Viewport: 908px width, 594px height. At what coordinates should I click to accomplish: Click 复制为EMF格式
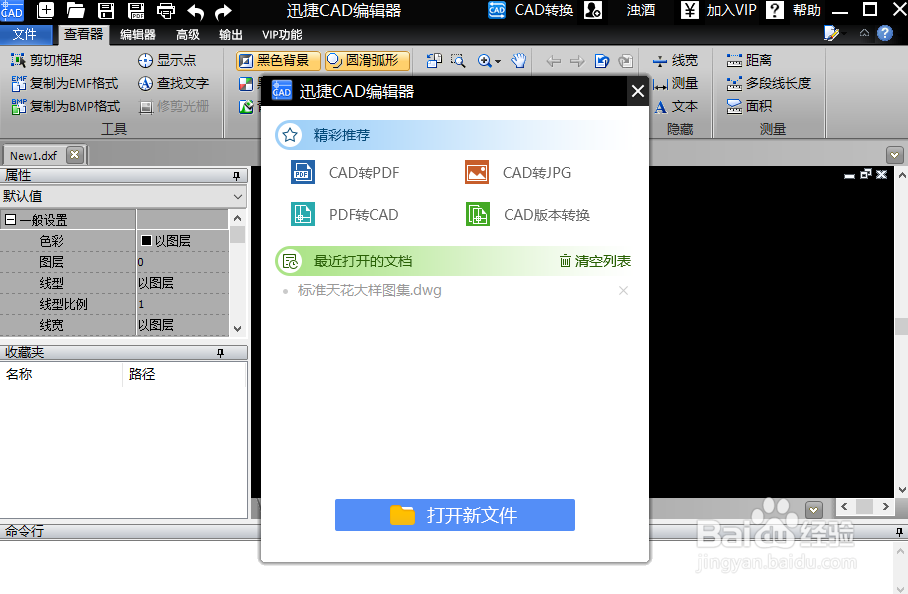coord(65,83)
